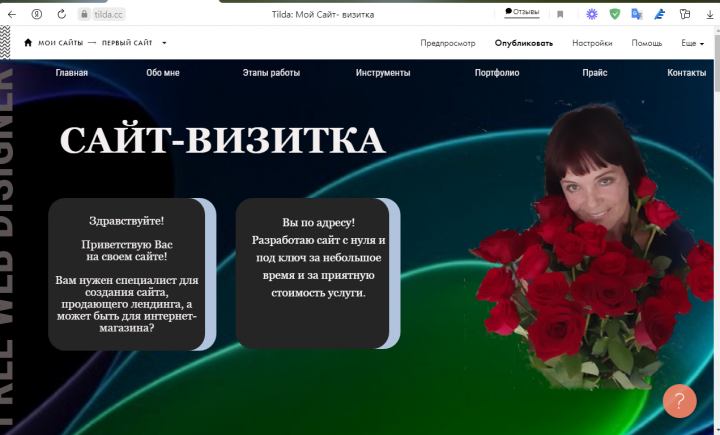Click the Tilda home house icon
This screenshot has height=435, width=720.
[28, 43]
